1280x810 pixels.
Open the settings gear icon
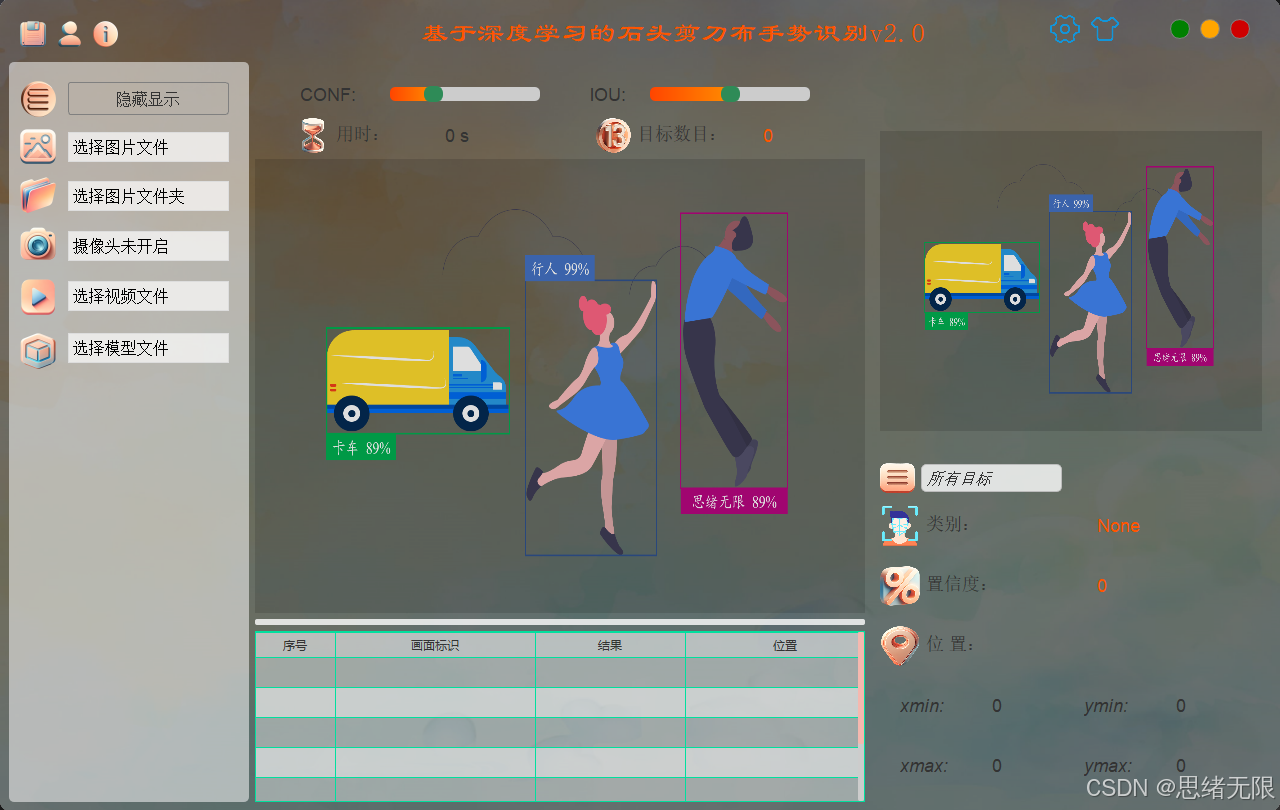tap(1064, 29)
